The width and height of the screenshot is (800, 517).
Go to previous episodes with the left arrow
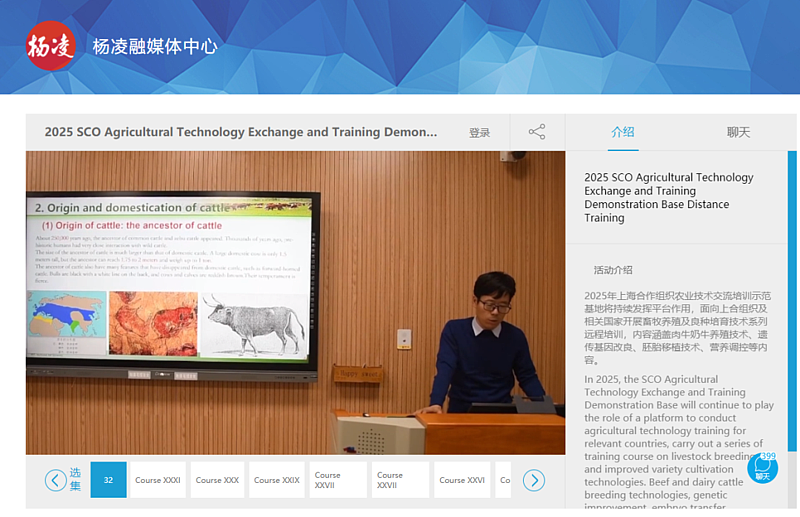56,480
